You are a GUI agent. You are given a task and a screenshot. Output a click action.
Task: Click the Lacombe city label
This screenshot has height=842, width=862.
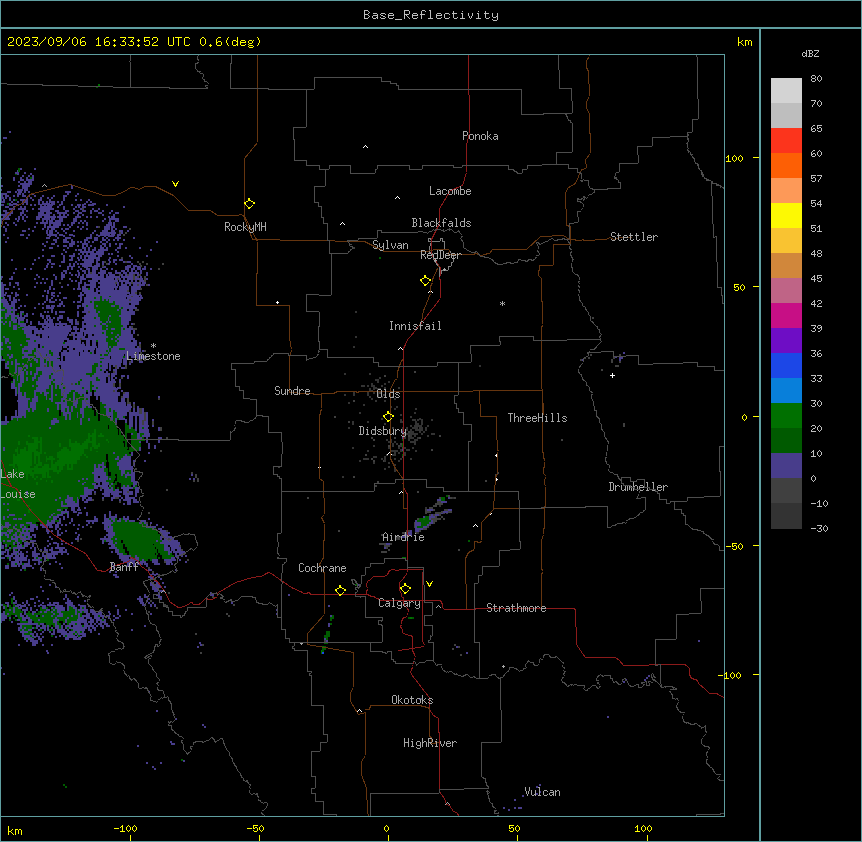click(450, 191)
